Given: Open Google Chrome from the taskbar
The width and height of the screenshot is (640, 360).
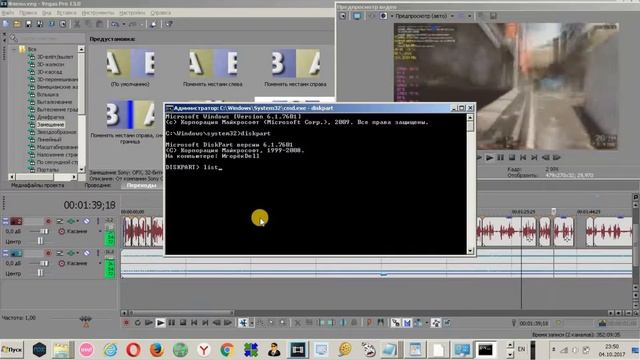Looking at the screenshot, I should pos(227,350).
